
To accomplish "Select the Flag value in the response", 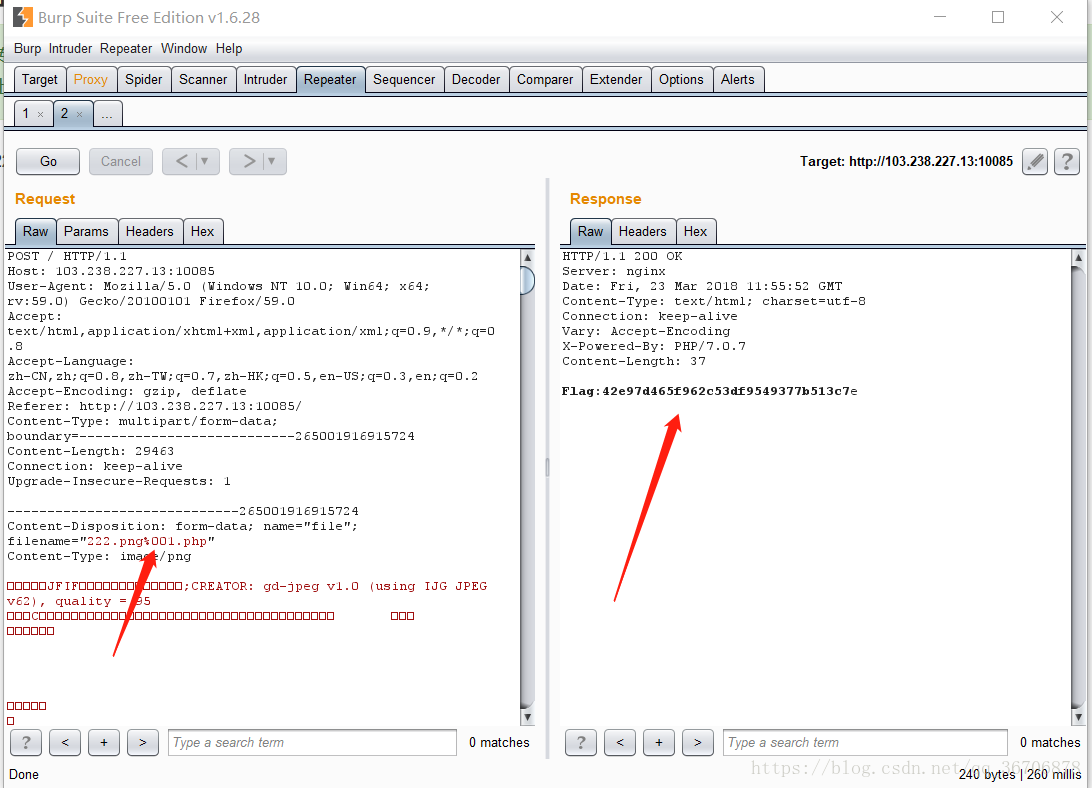I will click(729, 392).
